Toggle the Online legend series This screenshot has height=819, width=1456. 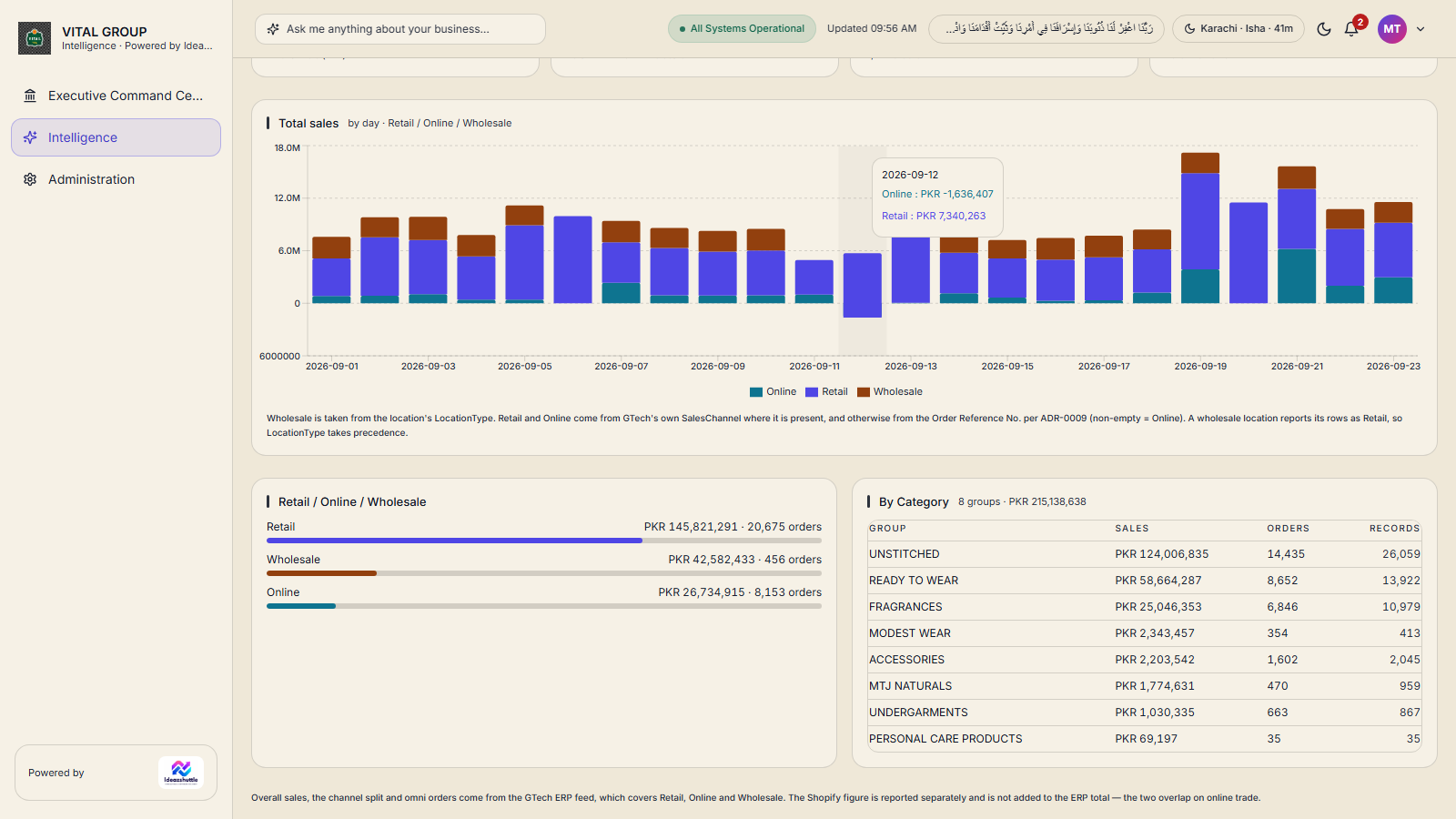click(773, 392)
